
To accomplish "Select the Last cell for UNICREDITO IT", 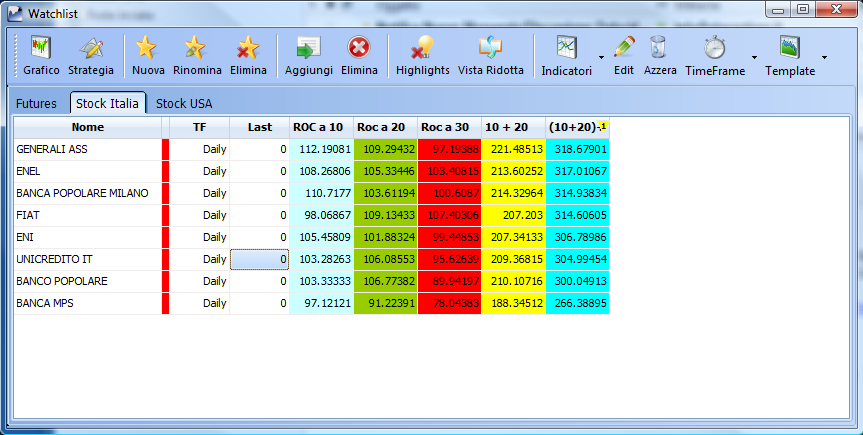I will tap(259, 259).
